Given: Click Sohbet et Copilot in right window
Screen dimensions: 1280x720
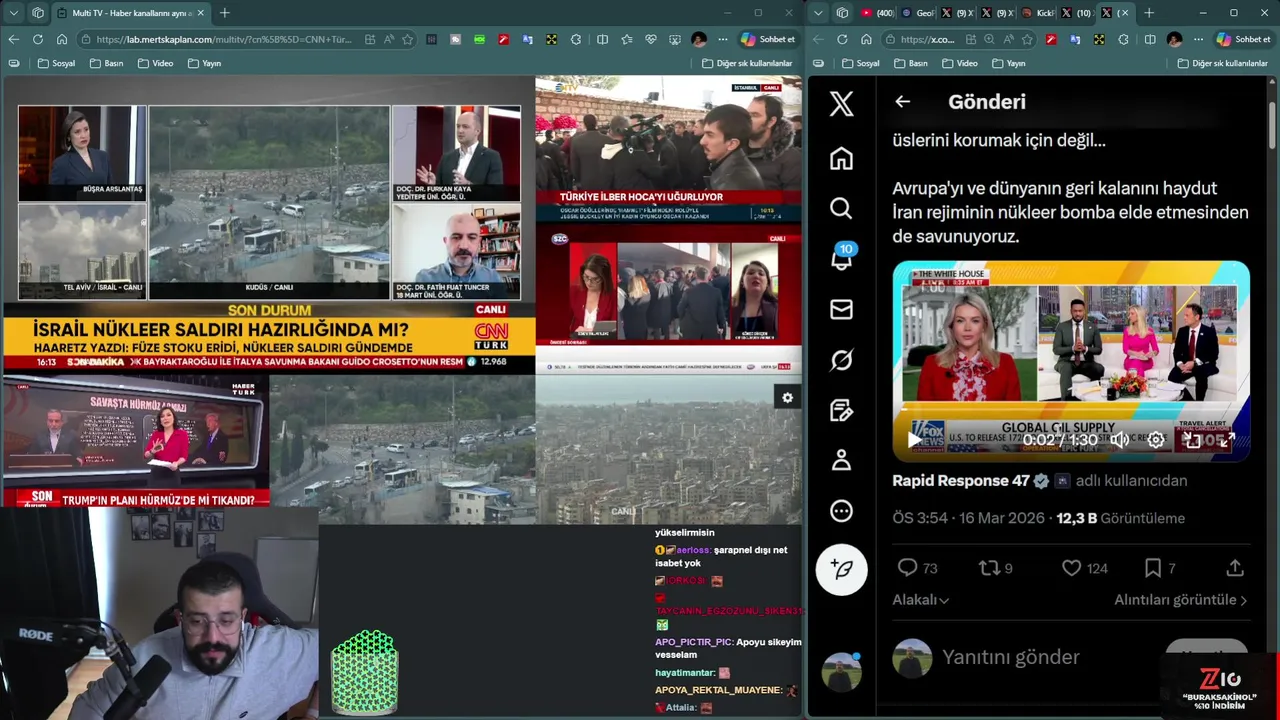Looking at the screenshot, I should tap(1243, 39).
